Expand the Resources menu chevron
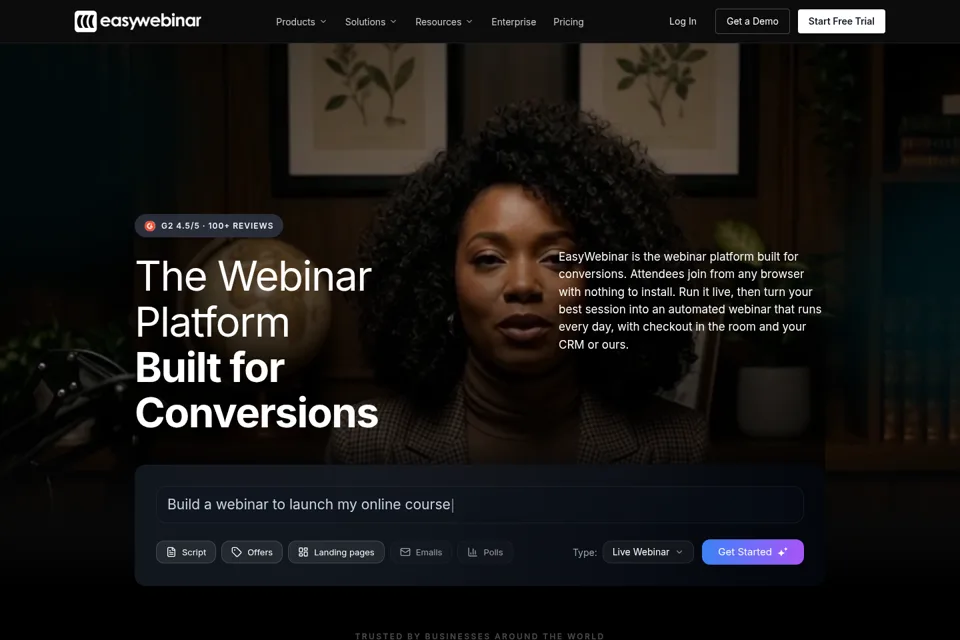The image size is (960, 640). (x=470, y=21)
